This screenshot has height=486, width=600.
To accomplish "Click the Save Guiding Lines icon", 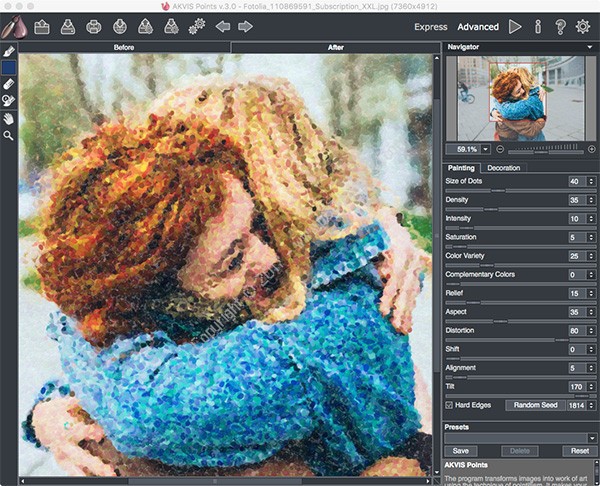I will point(171,27).
